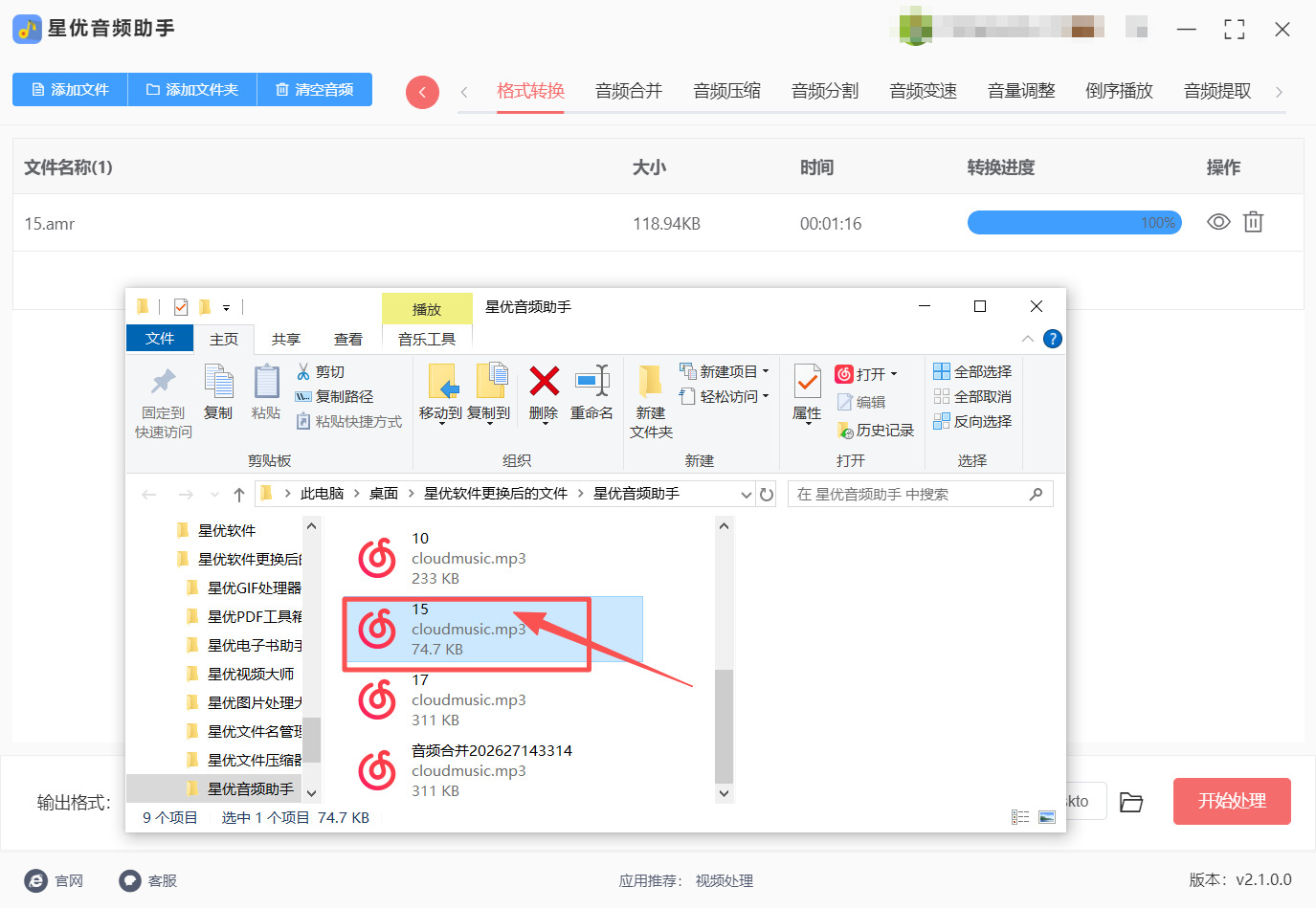The image size is (1316, 909).
Task: Switch to the 倒序播放 tab
Action: click(1120, 91)
